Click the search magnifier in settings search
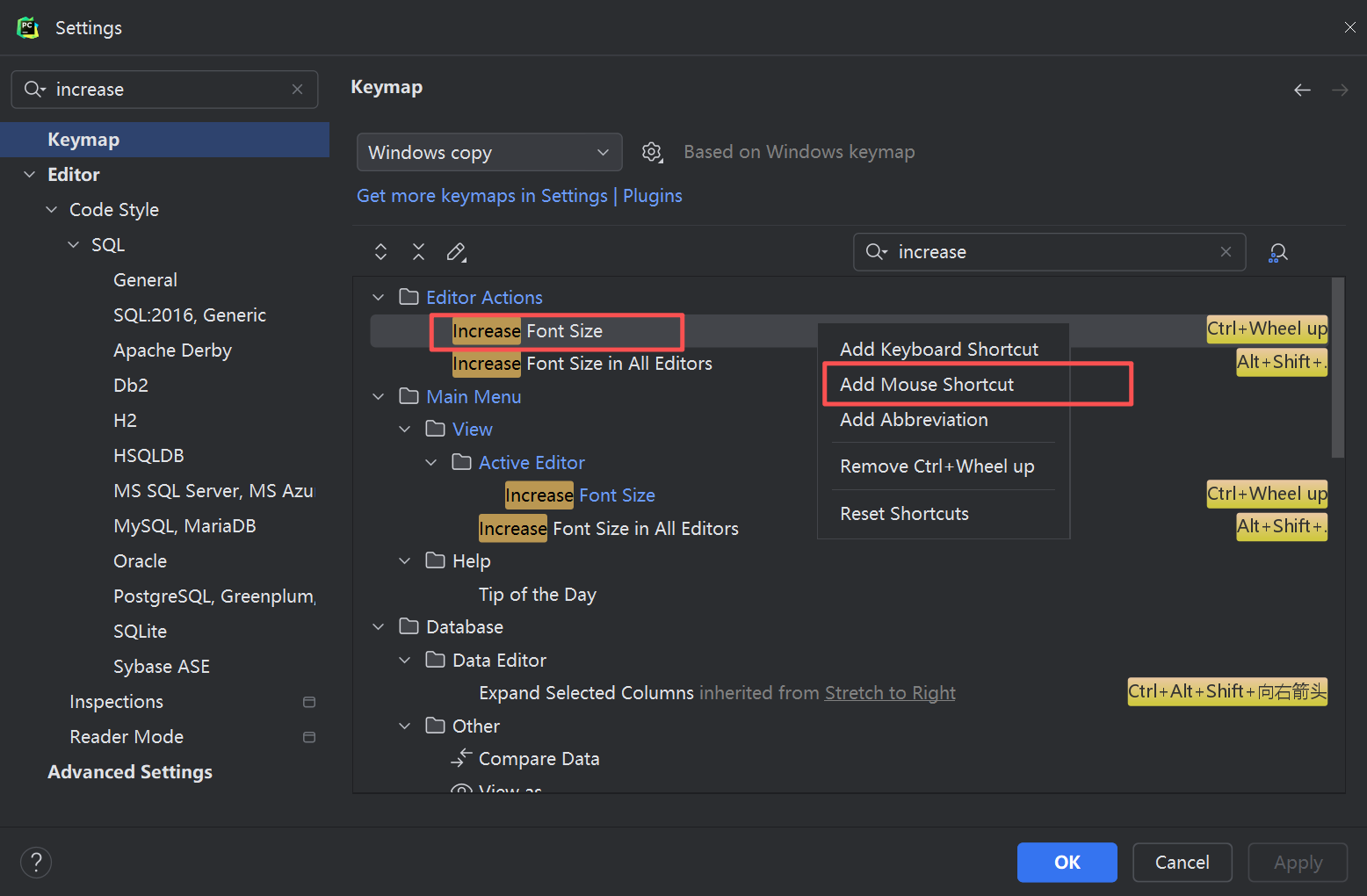This screenshot has height=896, width=1367. click(34, 90)
